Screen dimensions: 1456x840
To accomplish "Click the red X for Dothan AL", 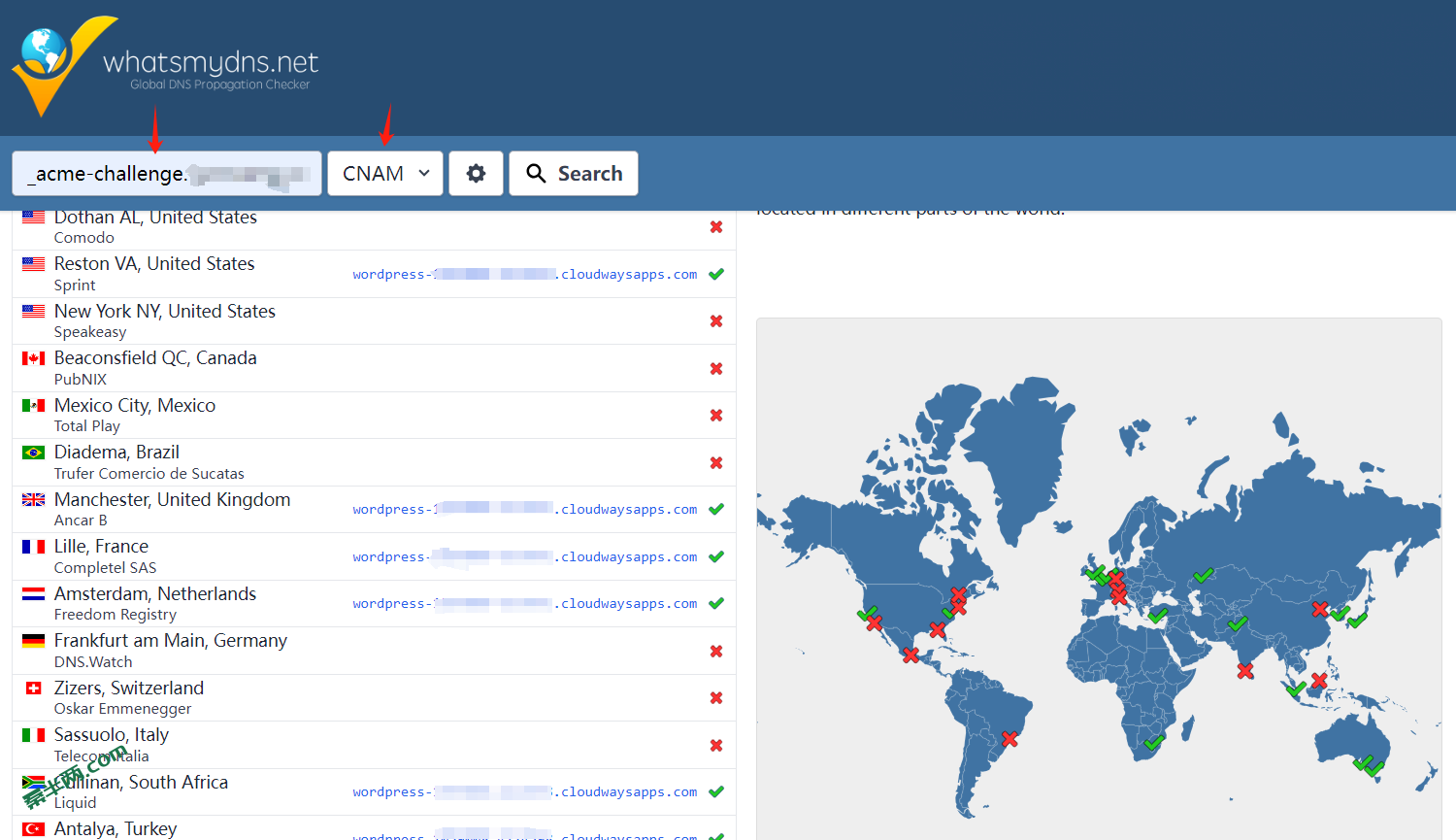I will click(x=716, y=226).
